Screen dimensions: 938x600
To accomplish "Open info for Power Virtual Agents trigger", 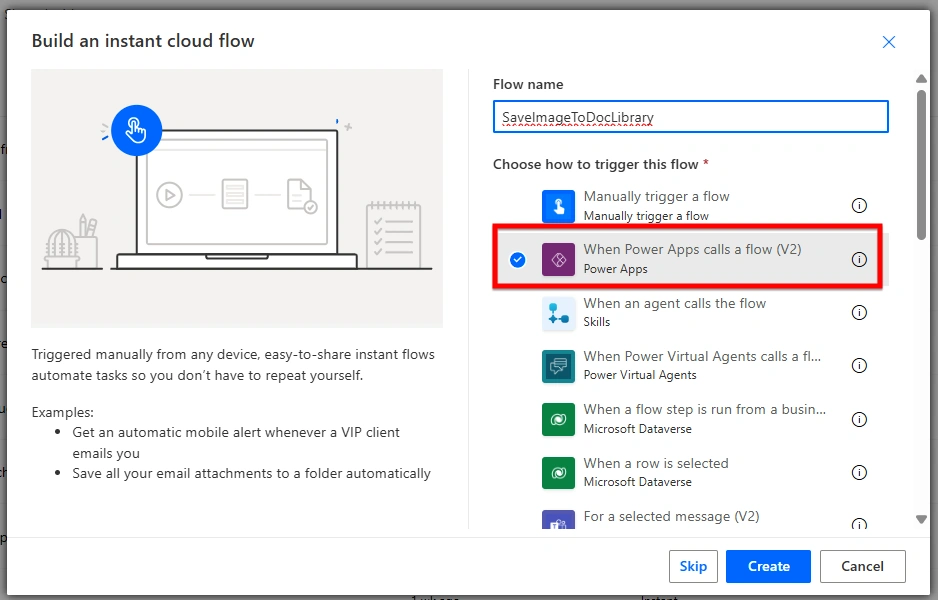I will [859, 366].
